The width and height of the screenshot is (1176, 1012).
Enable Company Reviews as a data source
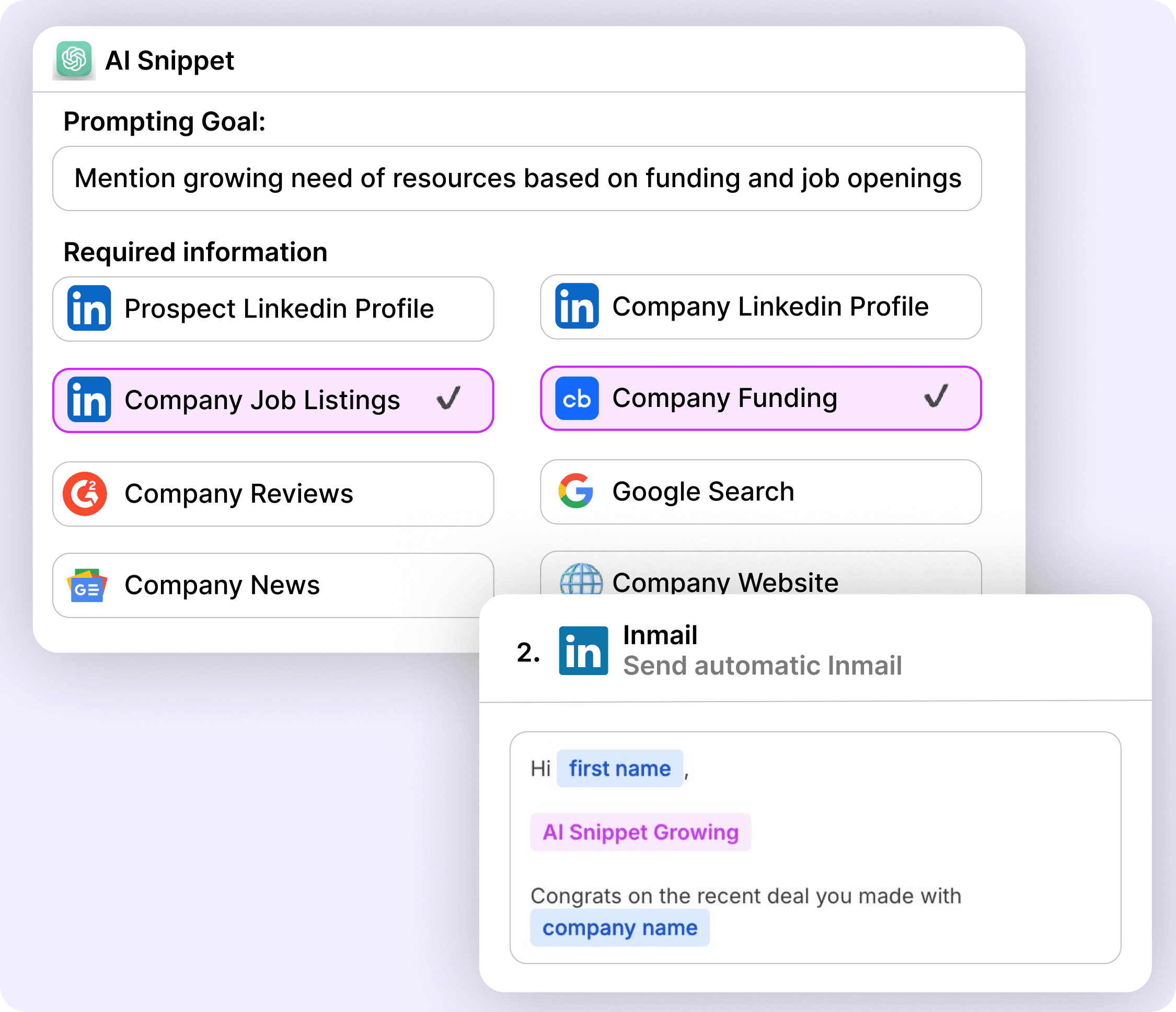(273, 494)
